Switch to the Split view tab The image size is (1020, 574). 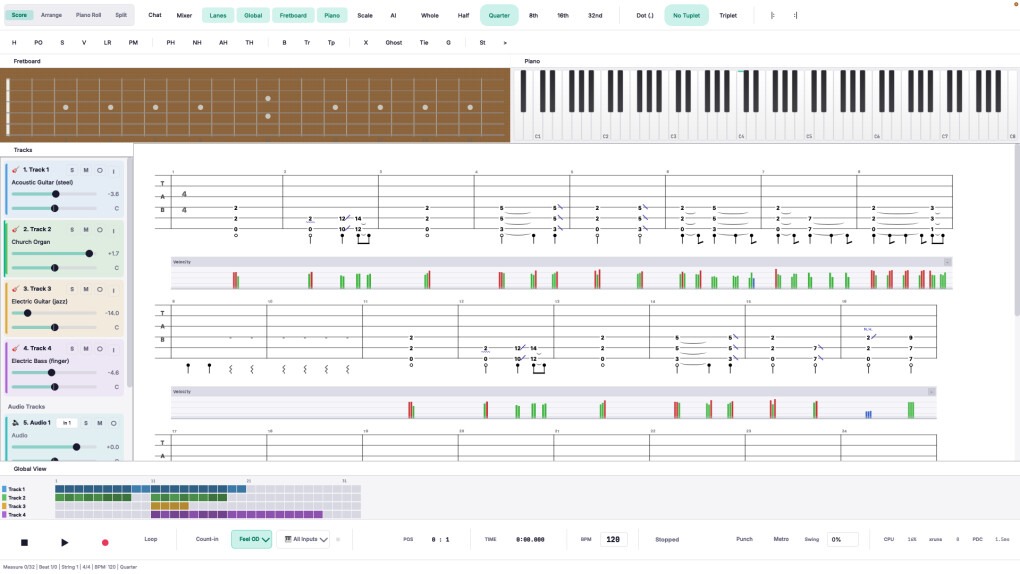(121, 15)
